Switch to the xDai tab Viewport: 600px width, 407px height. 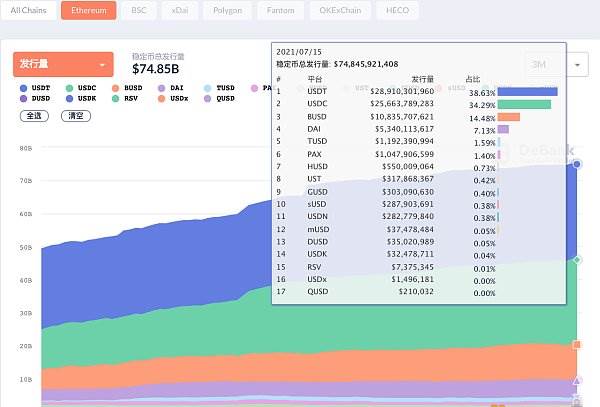click(180, 10)
